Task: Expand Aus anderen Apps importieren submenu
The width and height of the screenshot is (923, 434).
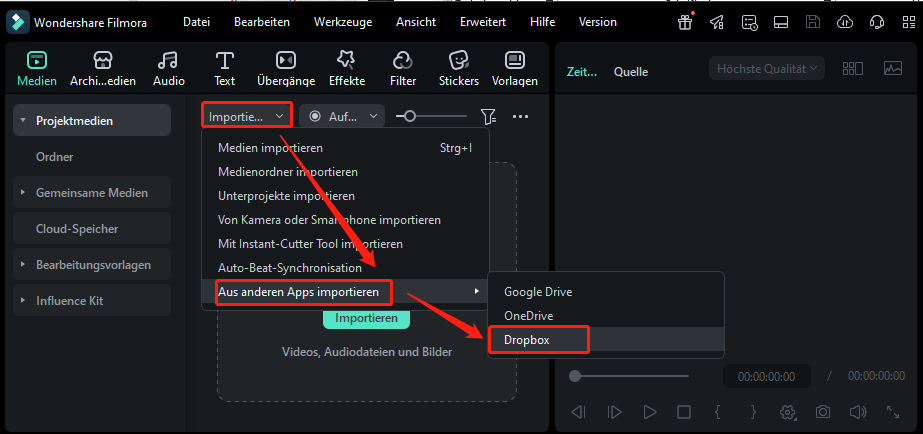Action: point(346,291)
